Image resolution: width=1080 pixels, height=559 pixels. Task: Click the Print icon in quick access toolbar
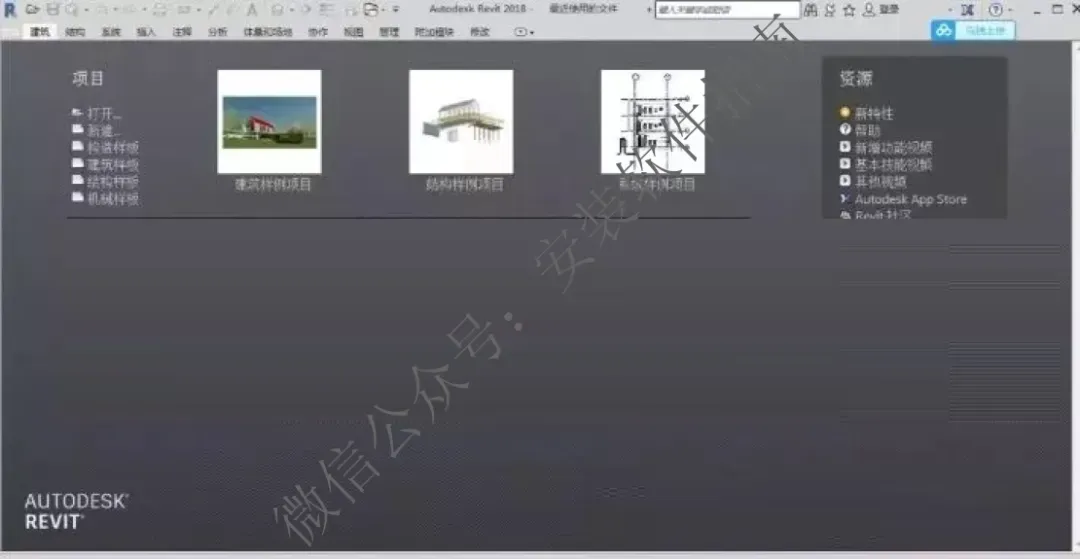[x=160, y=10]
